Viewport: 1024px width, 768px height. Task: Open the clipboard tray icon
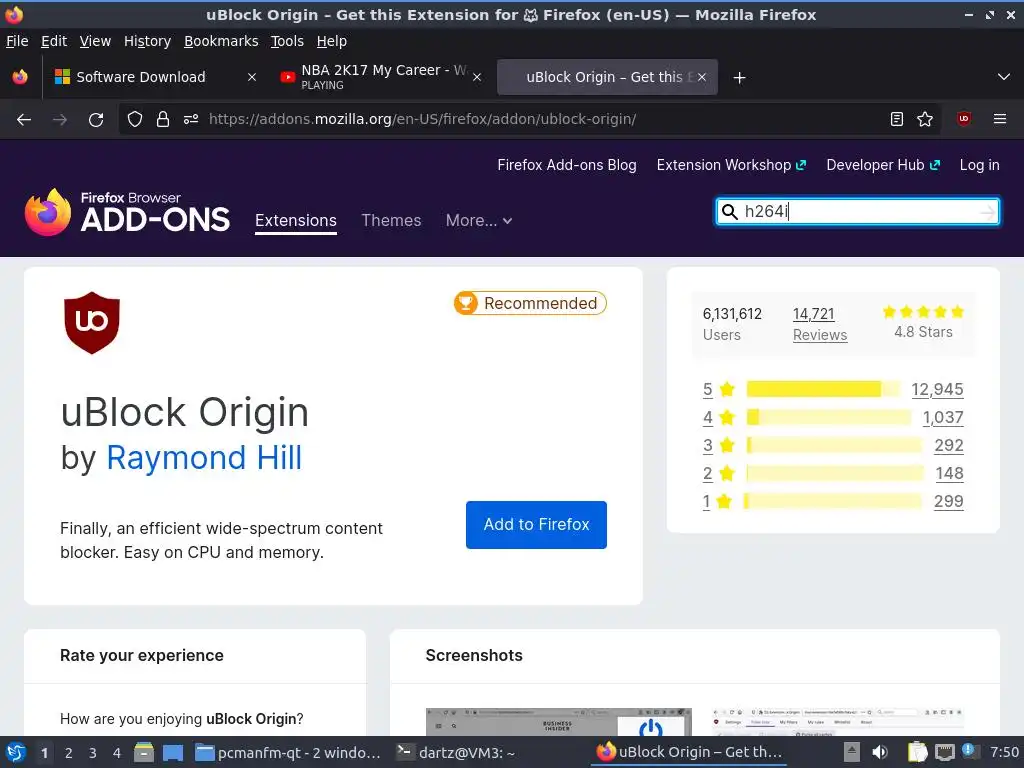(x=917, y=752)
